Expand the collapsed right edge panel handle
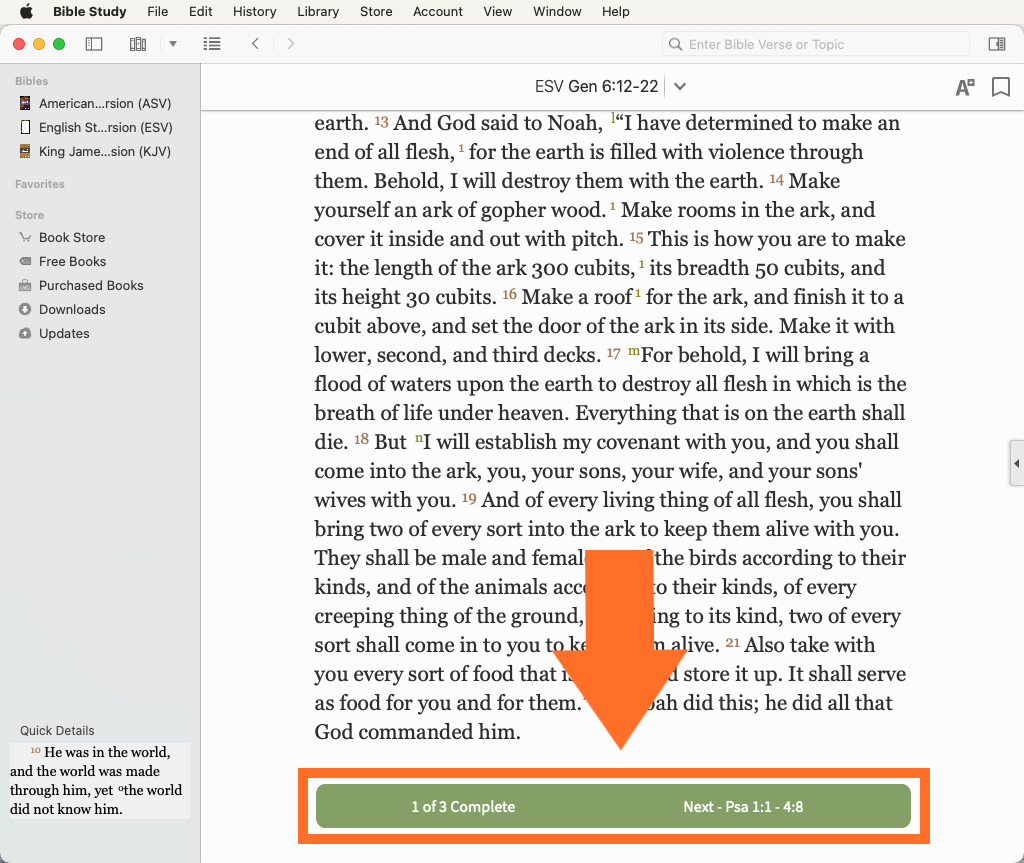The height and width of the screenshot is (863, 1024). [x=1016, y=464]
